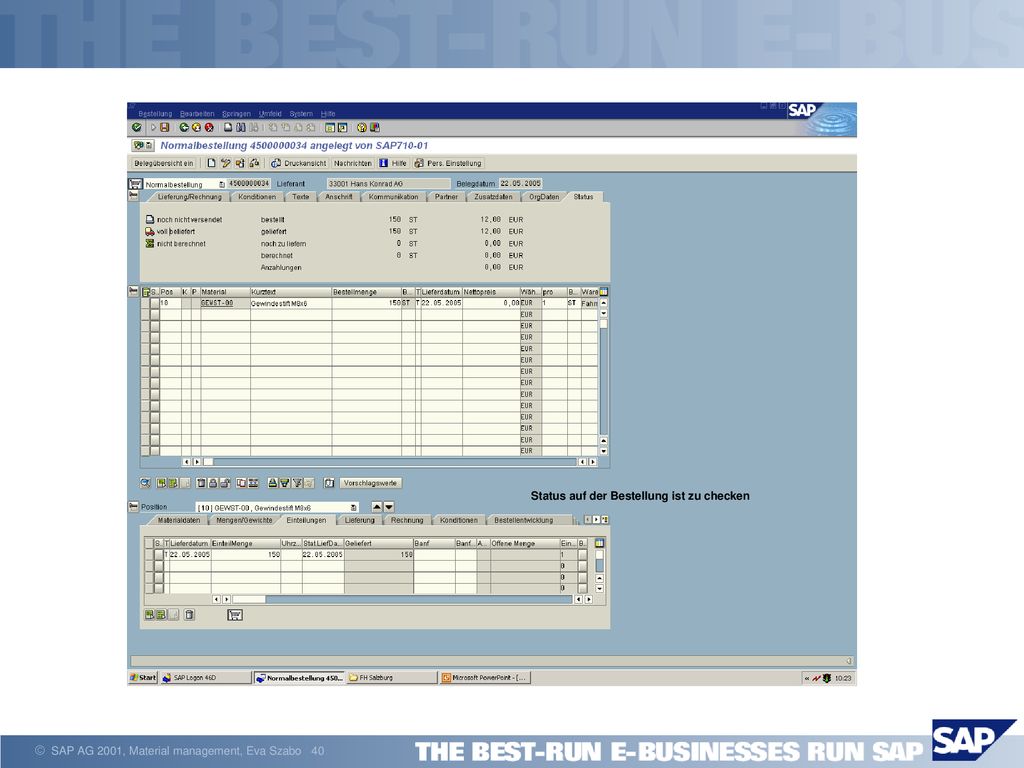Click the green Enter checkmark icon
The image size is (1024, 768).
pos(136,128)
